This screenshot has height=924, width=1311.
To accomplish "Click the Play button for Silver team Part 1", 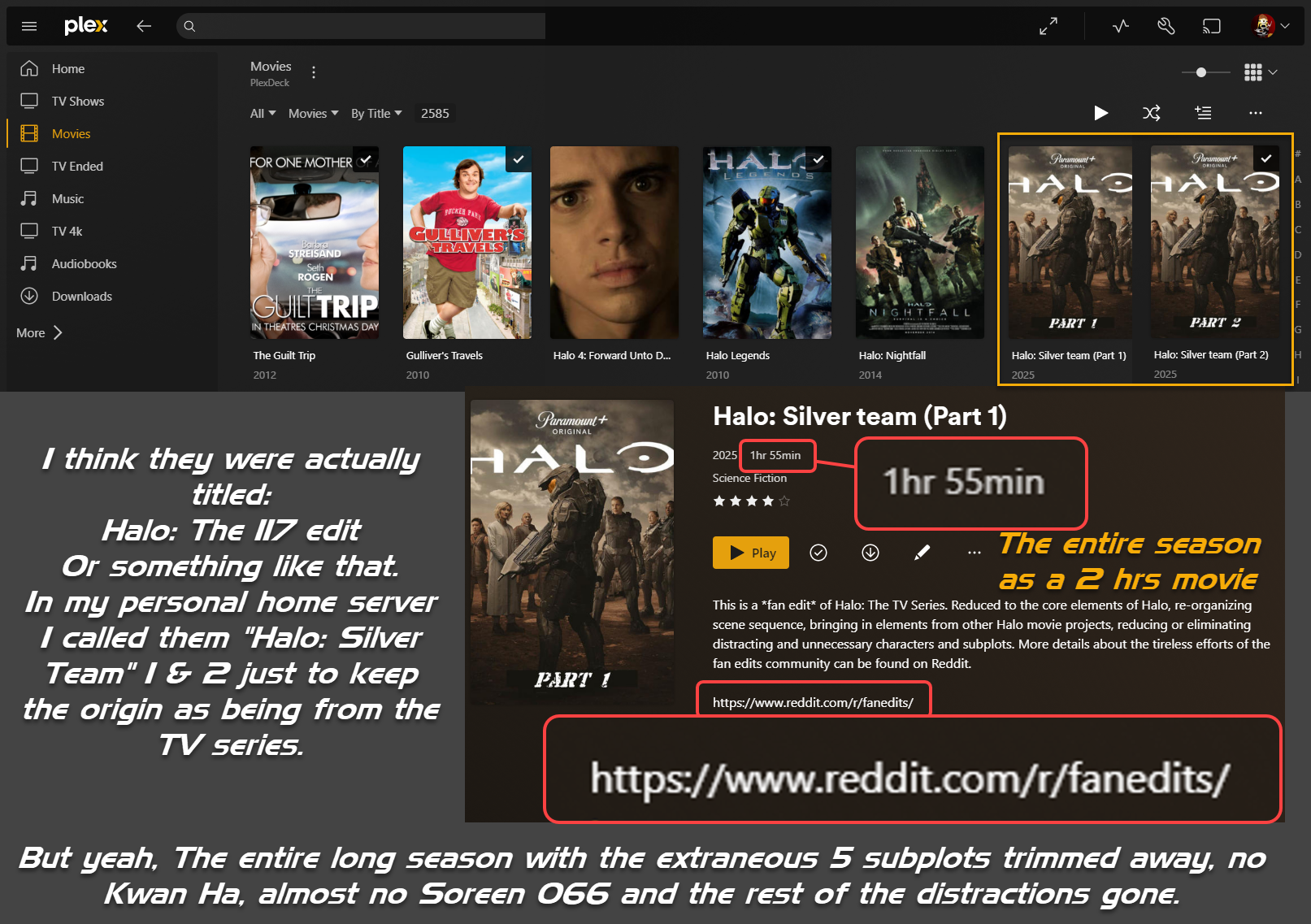I will click(x=751, y=553).
